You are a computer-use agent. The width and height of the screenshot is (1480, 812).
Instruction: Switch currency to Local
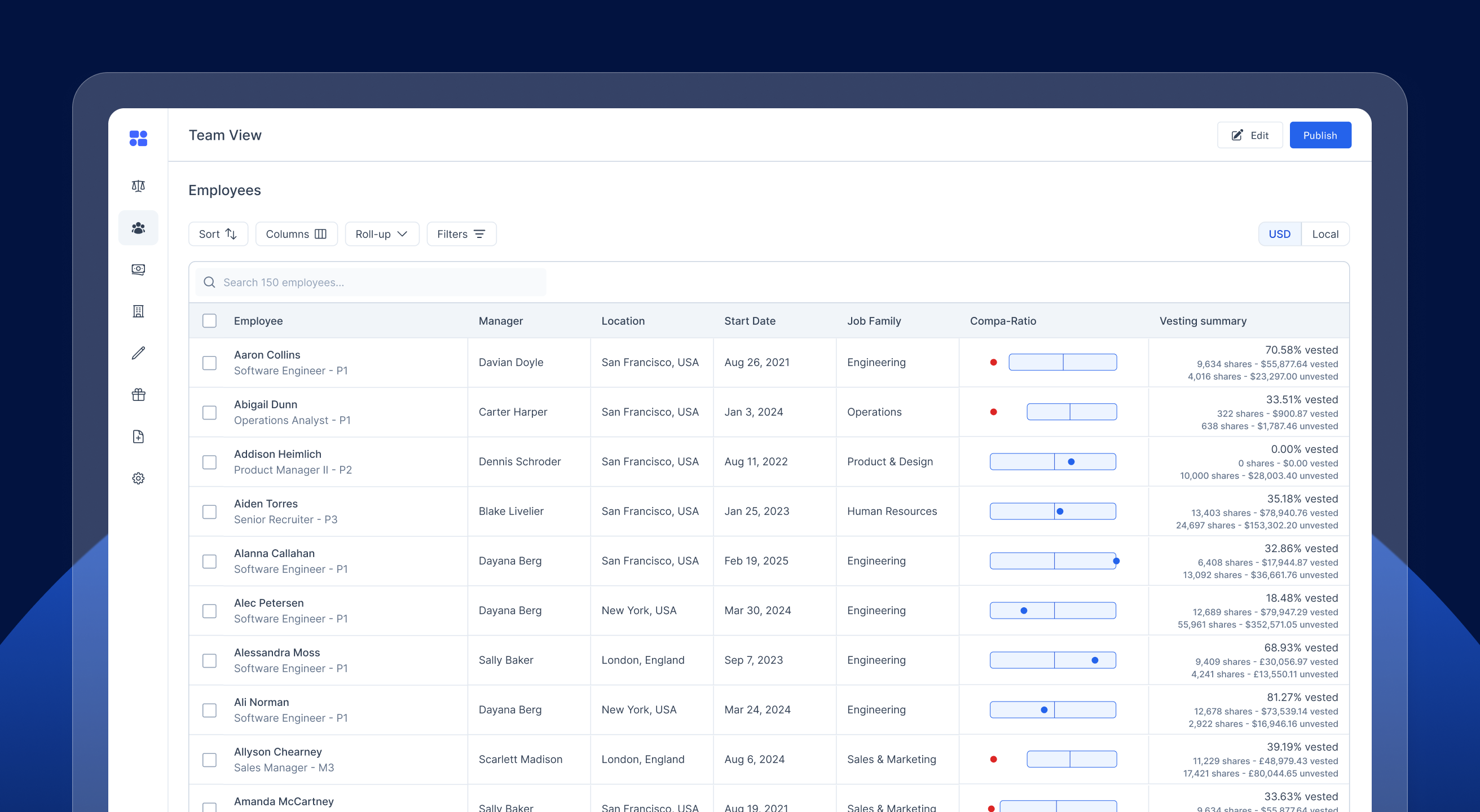pyautogui.click(x=1324, y=233)
